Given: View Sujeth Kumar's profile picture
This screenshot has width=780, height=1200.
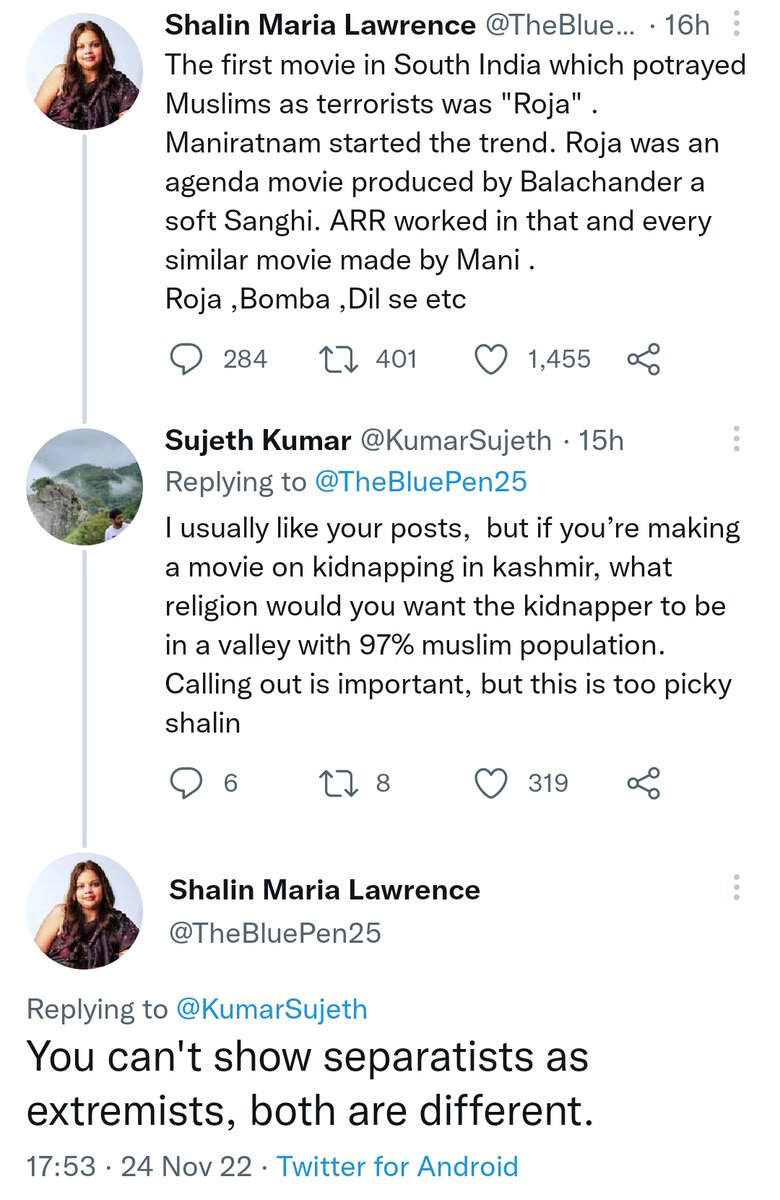Looking at the screenshot, I should pyautogui.click(x=83, y=487).
